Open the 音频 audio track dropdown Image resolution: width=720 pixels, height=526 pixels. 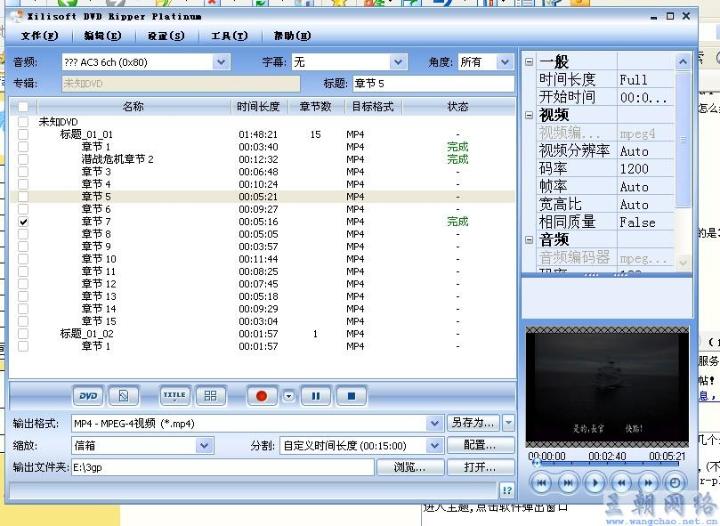pos(221,62)
